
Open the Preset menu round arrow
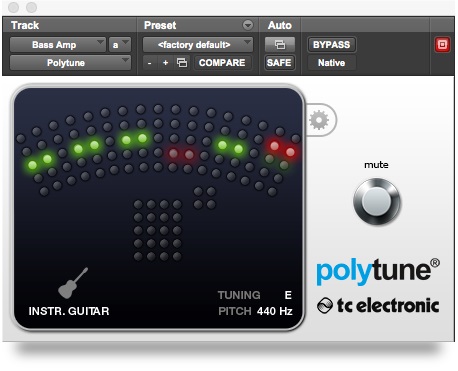click(248, 25)
